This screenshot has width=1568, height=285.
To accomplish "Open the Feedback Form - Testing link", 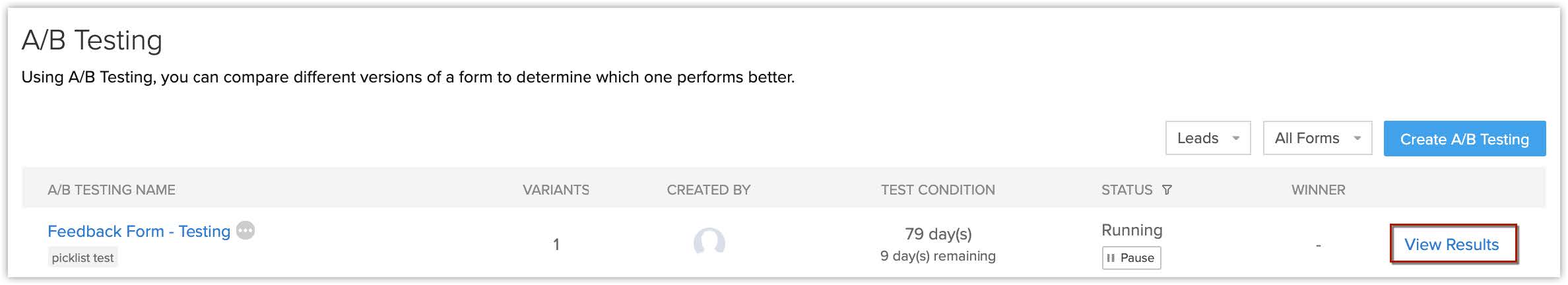I will (139, 232).
